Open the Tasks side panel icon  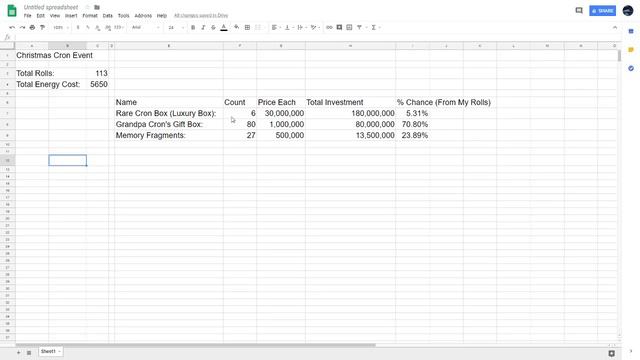click(x=631, y=68)
